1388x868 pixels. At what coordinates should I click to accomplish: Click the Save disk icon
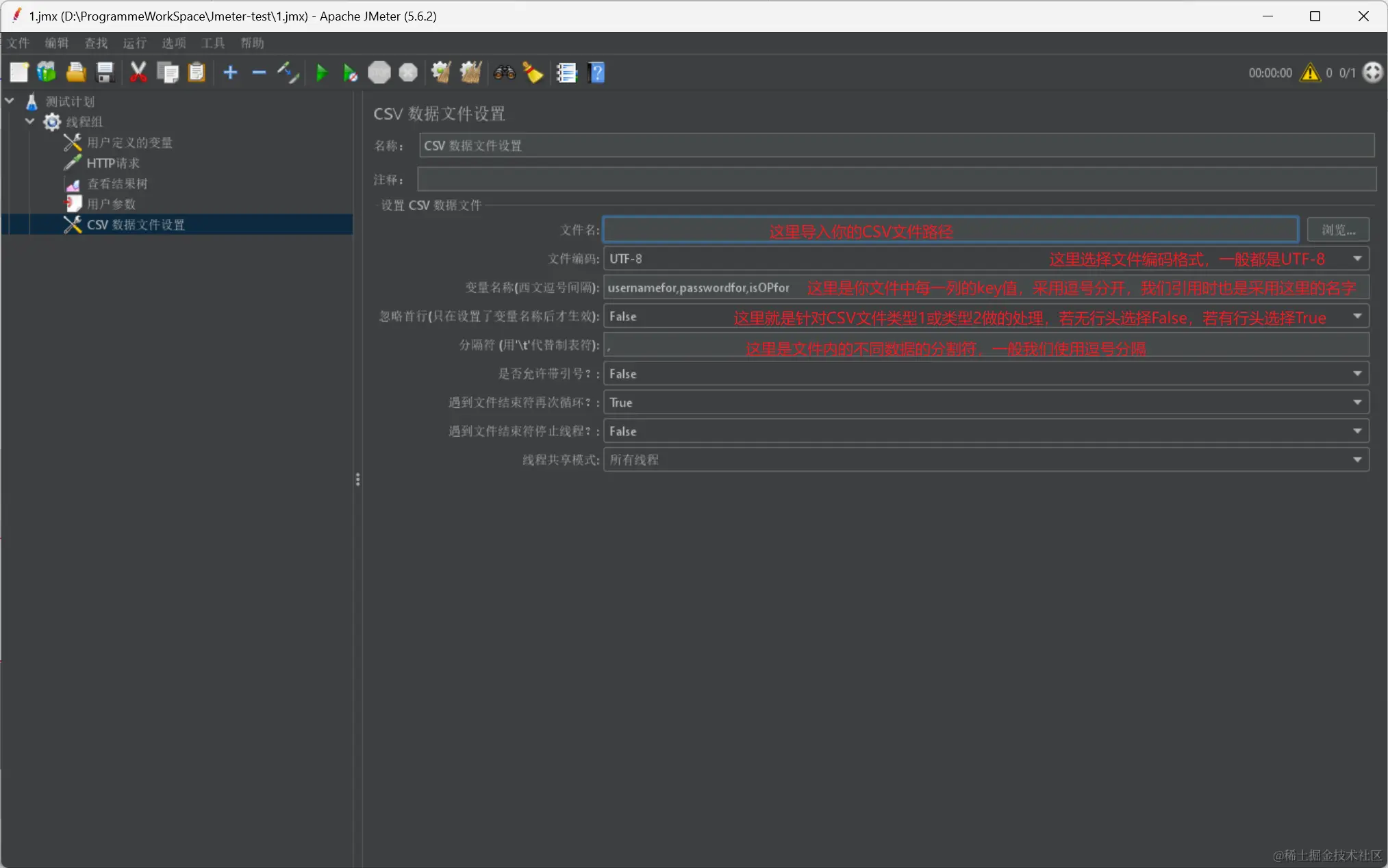pos(105,73)
